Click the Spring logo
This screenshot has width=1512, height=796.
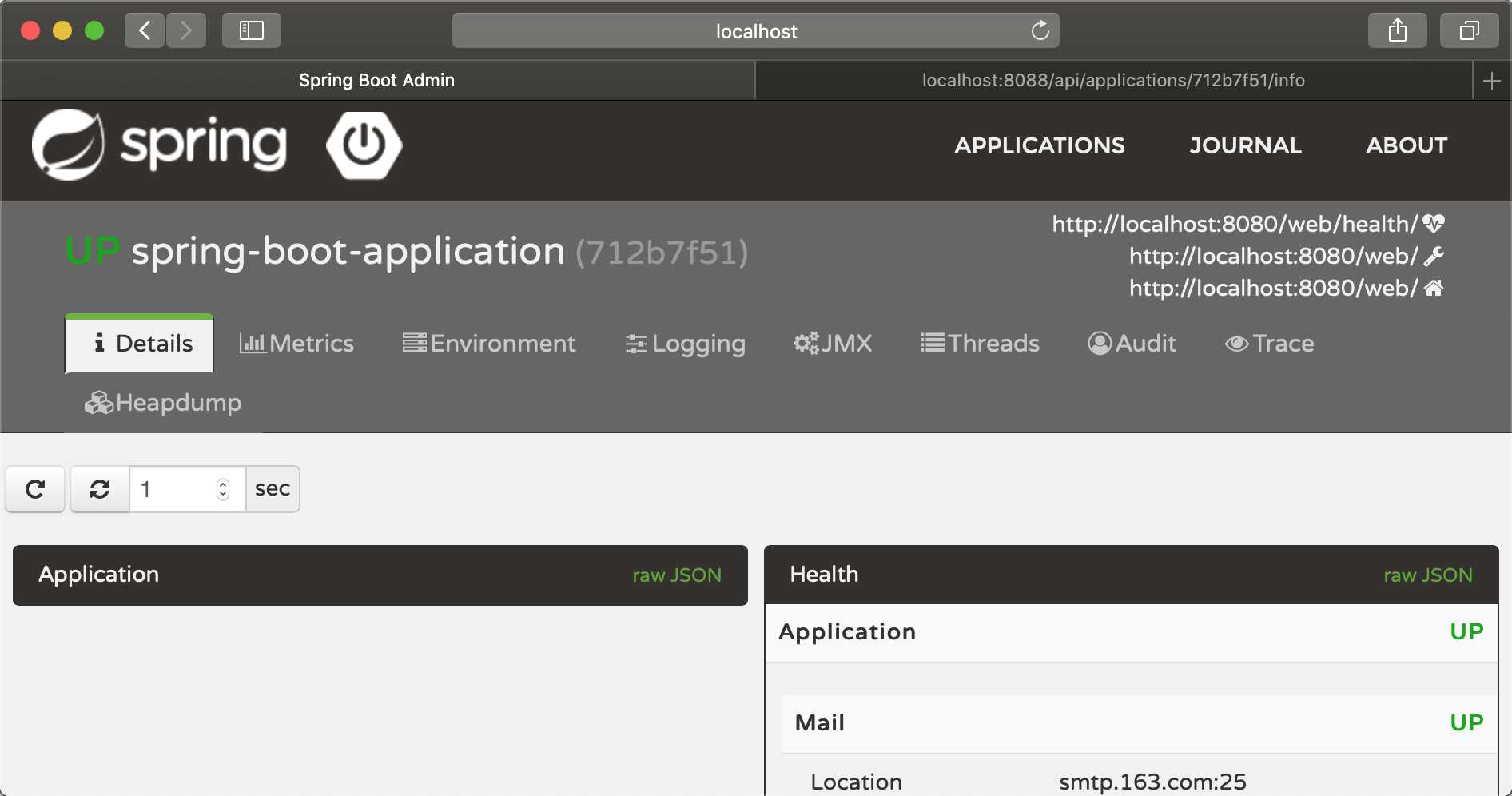pos(159,145)
